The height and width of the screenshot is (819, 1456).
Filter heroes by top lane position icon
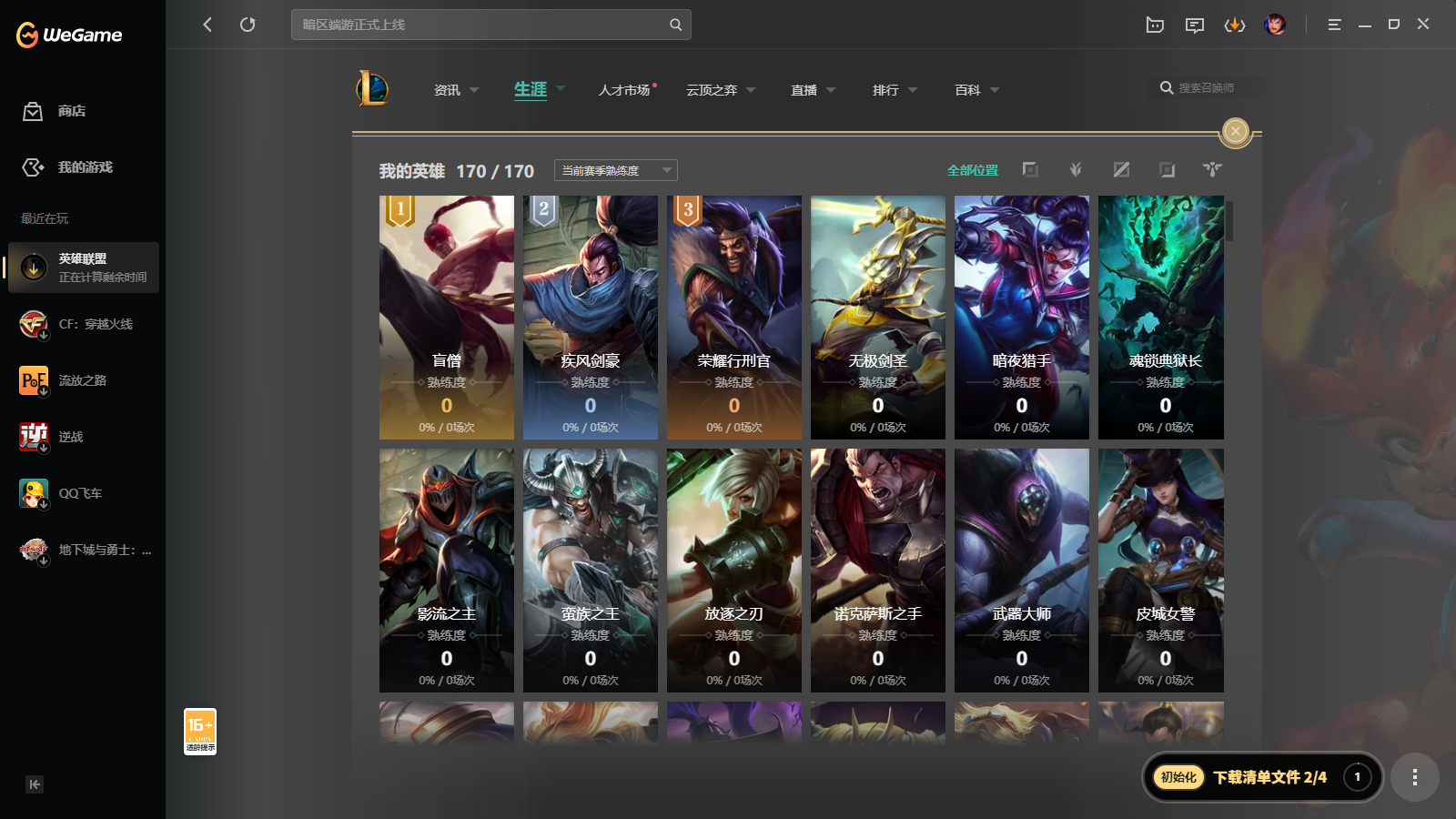[x=1030, y=169]
